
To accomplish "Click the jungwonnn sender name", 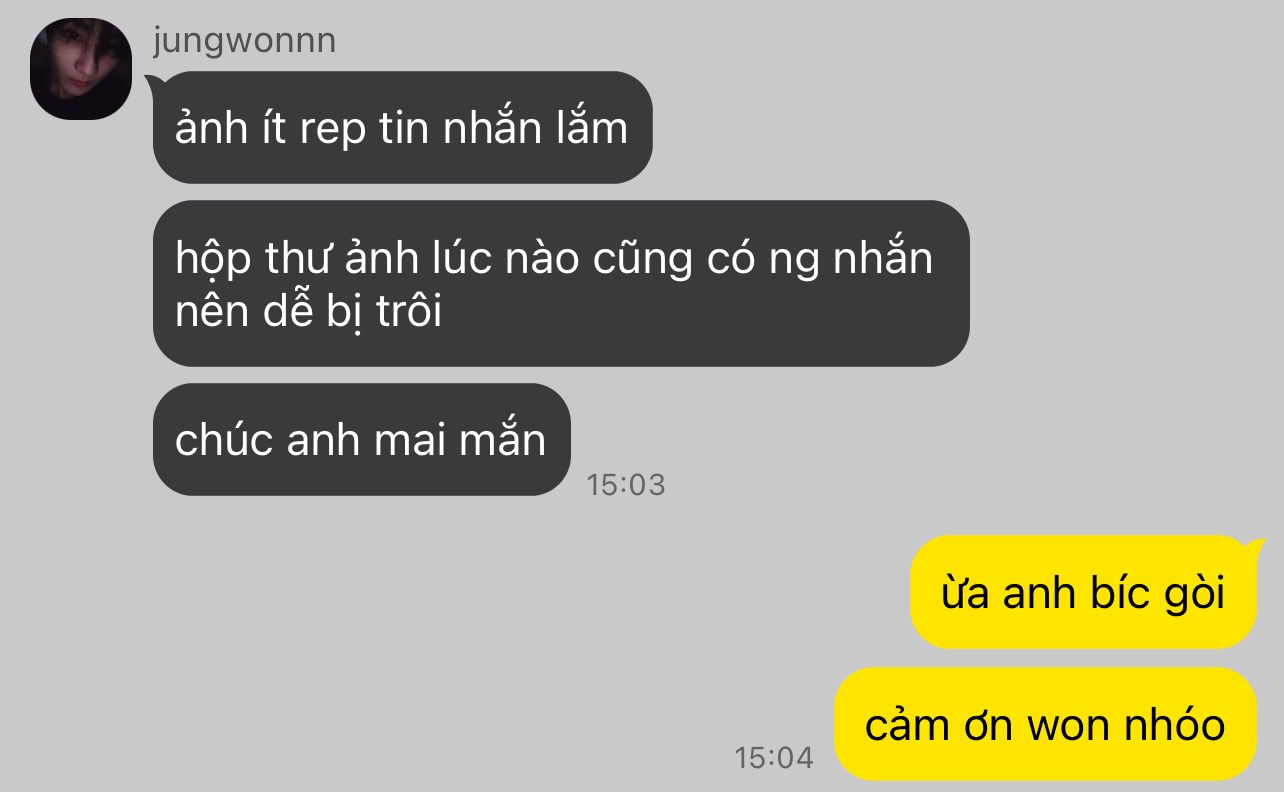I will pyautogui.click(x=244, y=41).
